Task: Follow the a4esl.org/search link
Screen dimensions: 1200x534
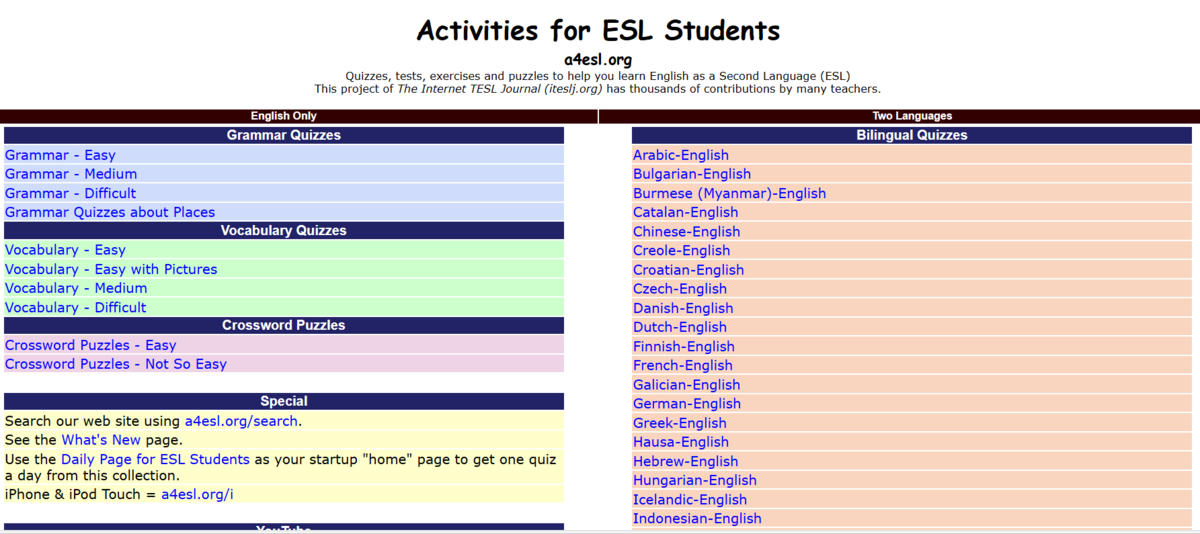Action: pyautogui.click(x=241, y=421)
